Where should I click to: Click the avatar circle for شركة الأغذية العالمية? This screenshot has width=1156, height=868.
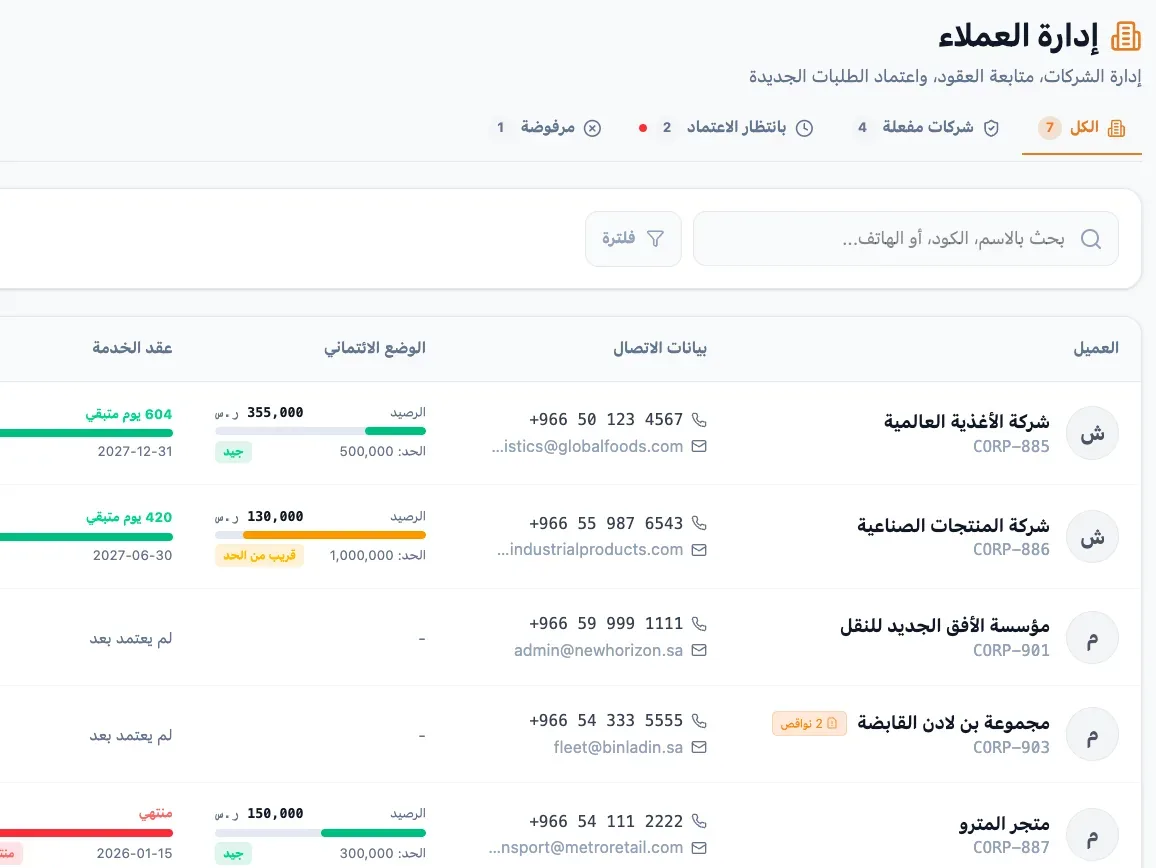[x=1092, y=433]
